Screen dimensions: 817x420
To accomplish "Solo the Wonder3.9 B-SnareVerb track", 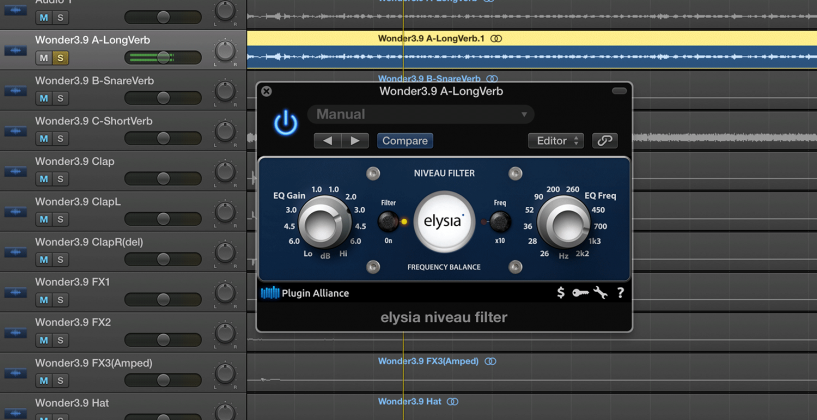I will 60,98.
